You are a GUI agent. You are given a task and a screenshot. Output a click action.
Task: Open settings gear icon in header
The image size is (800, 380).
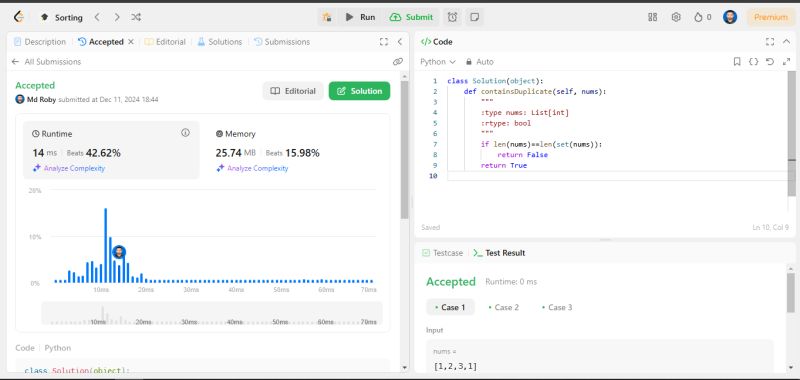[x=676, y=17]
